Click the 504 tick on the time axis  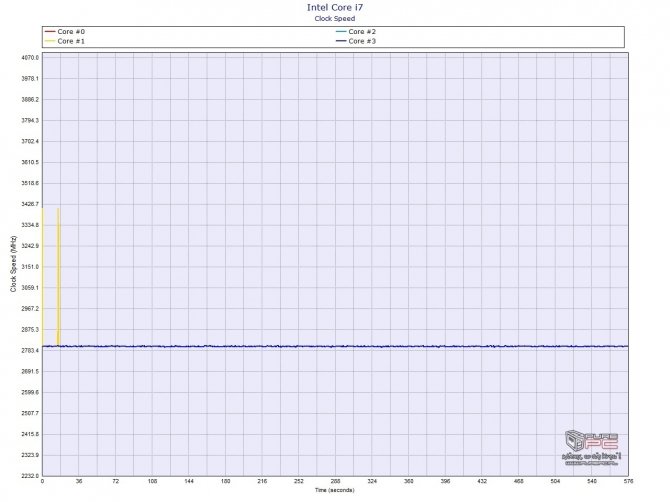click(x=555, y=481)
